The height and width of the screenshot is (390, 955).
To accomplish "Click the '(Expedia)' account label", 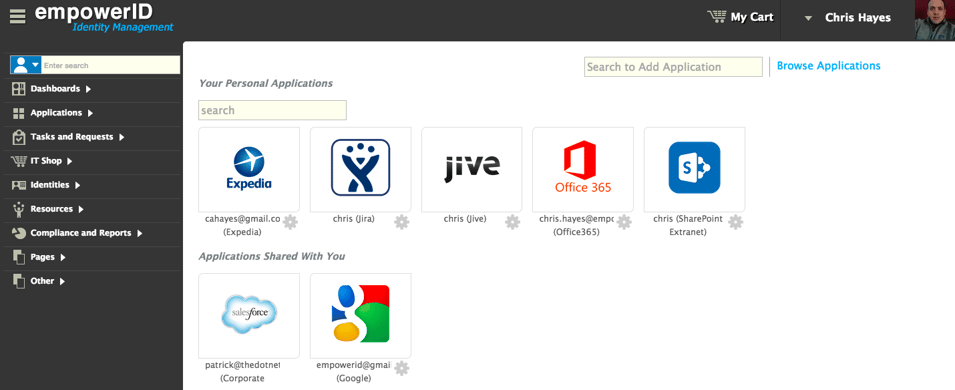I will point(242,232).
